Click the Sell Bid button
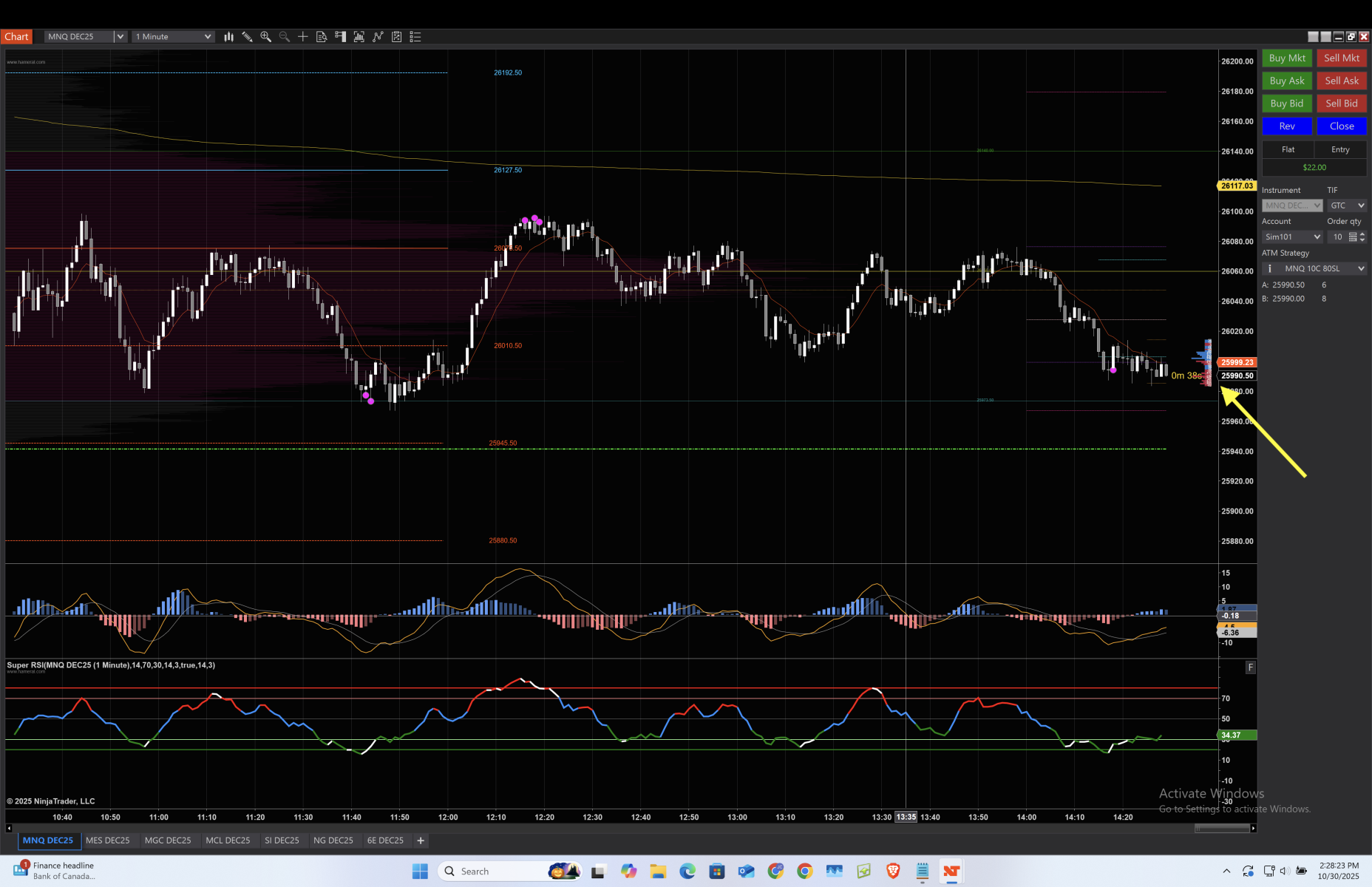Viewport: 1372px width, 887px height. coord(1342,103)
